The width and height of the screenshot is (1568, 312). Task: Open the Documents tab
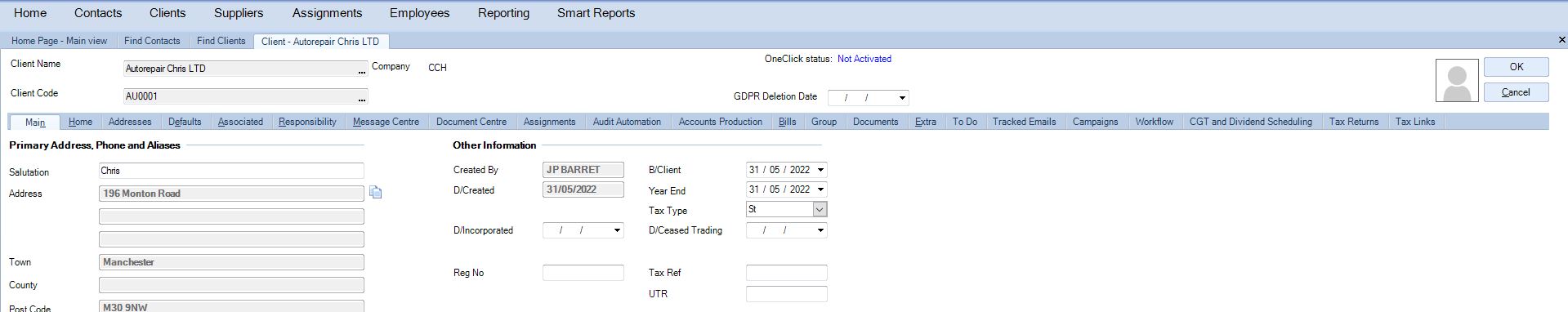(x=875, y=122)
